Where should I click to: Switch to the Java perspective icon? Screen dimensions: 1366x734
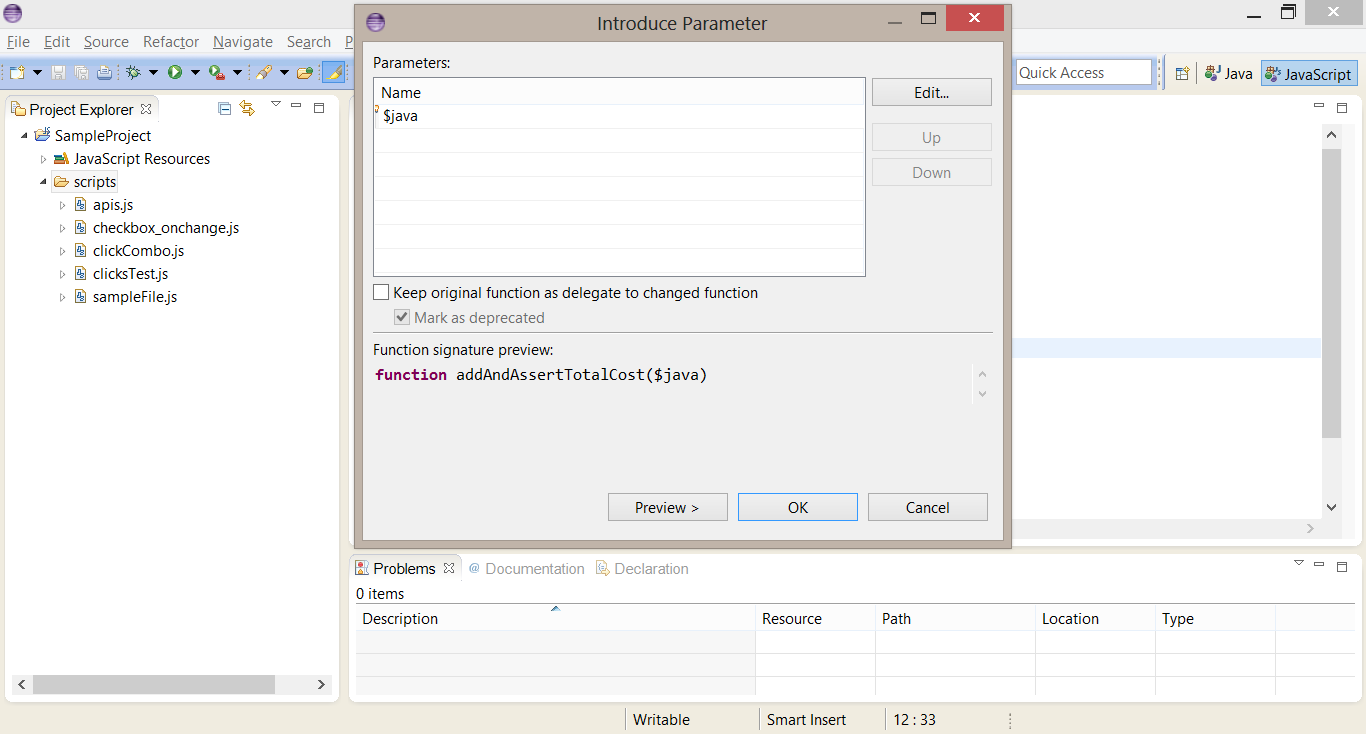(x=1228, y=72)
